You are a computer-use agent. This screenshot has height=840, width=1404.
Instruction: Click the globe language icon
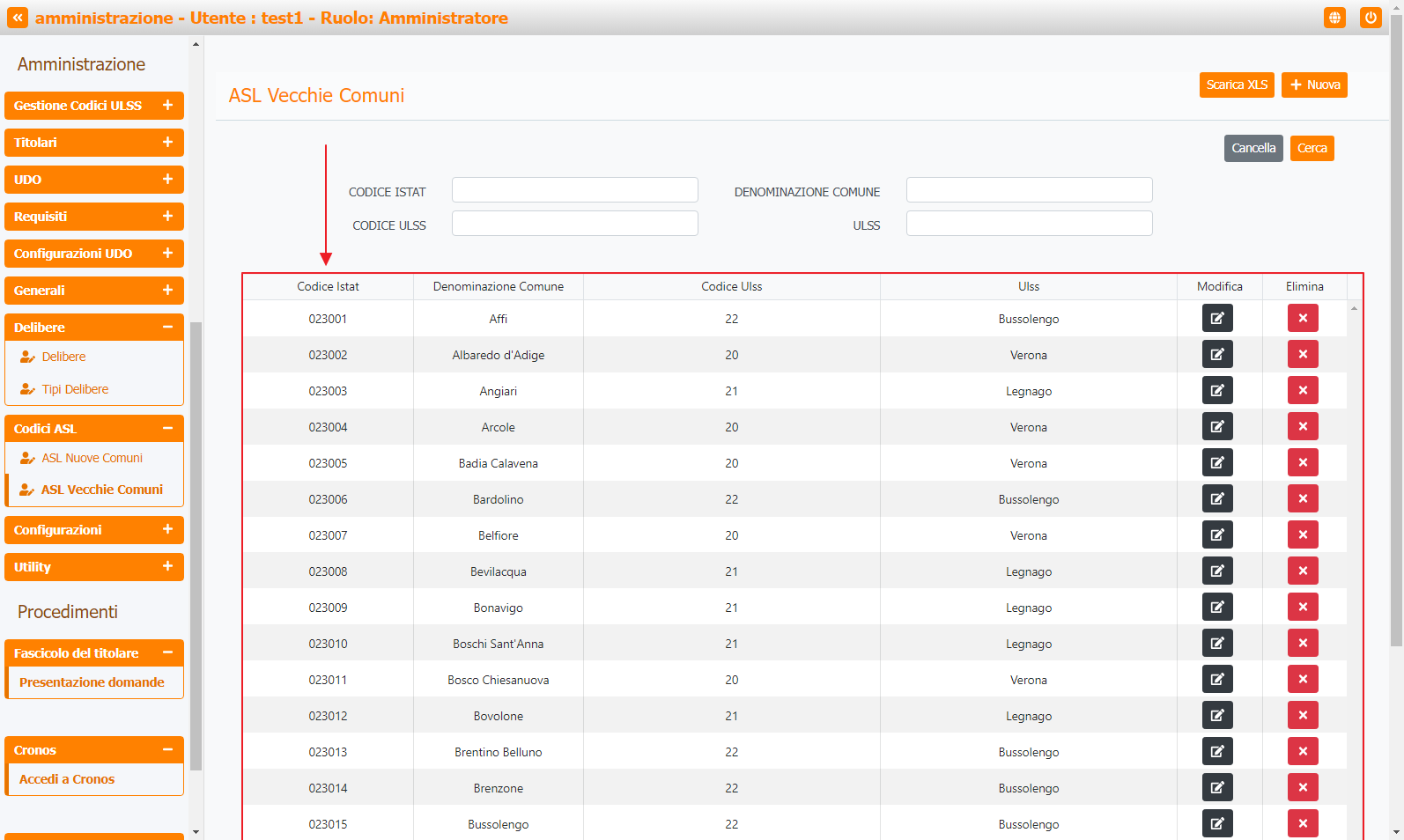[1334, 18]
